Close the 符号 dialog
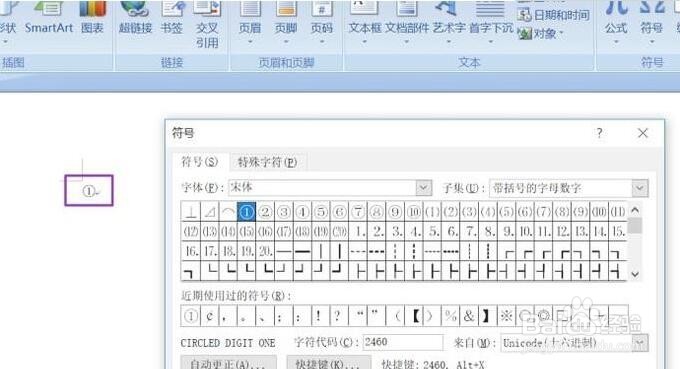The image size is (680, 369). [x=643, y=133]
